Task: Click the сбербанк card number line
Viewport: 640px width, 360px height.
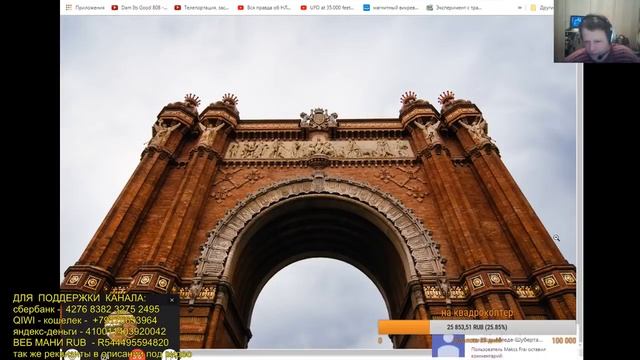Action: coord(86,309)
